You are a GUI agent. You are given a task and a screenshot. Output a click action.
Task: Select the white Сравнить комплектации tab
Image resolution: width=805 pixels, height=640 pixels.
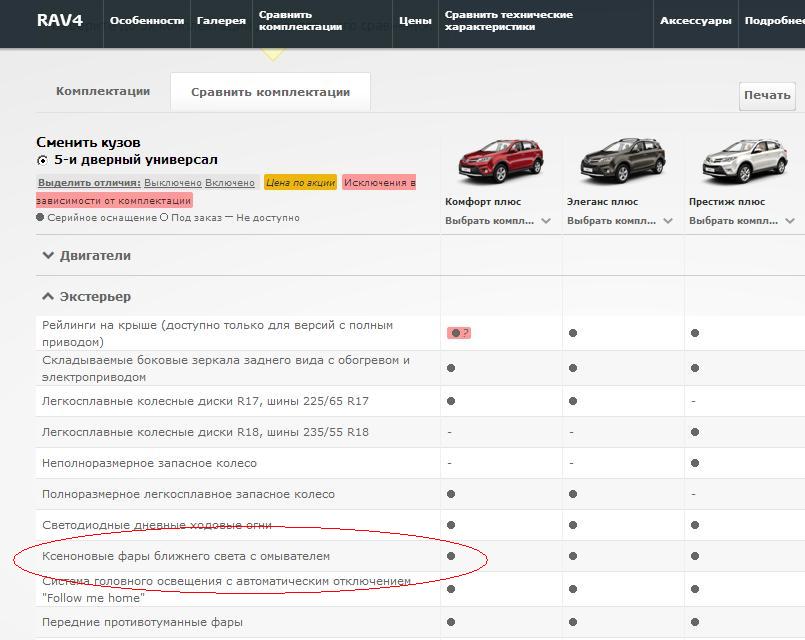[271, 92]
